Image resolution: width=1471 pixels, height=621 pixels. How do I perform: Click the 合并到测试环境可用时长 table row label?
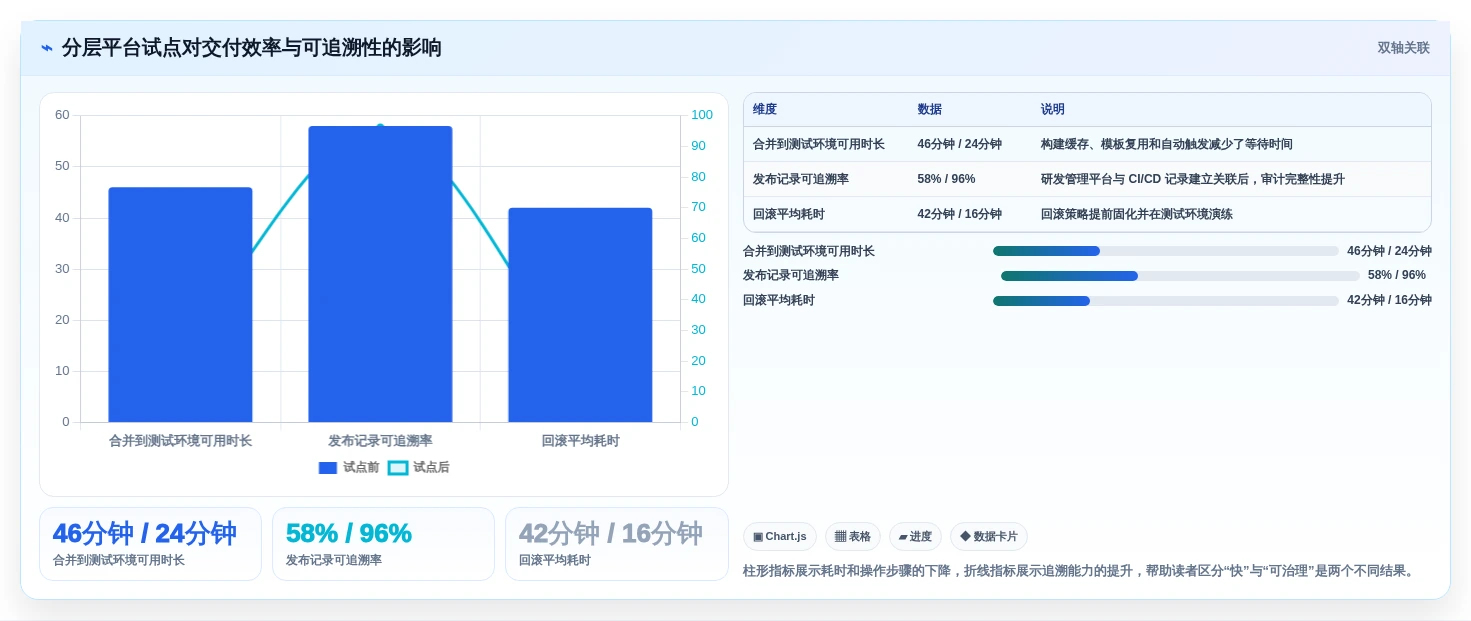coord(819,144)
